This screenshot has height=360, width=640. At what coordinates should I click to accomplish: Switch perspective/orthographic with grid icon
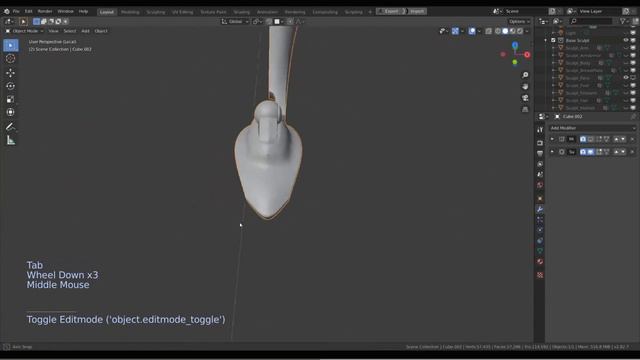(x=525, y=109)
